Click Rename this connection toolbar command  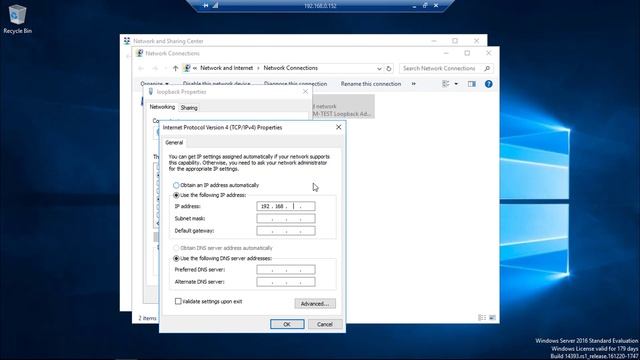click(371, 84)
